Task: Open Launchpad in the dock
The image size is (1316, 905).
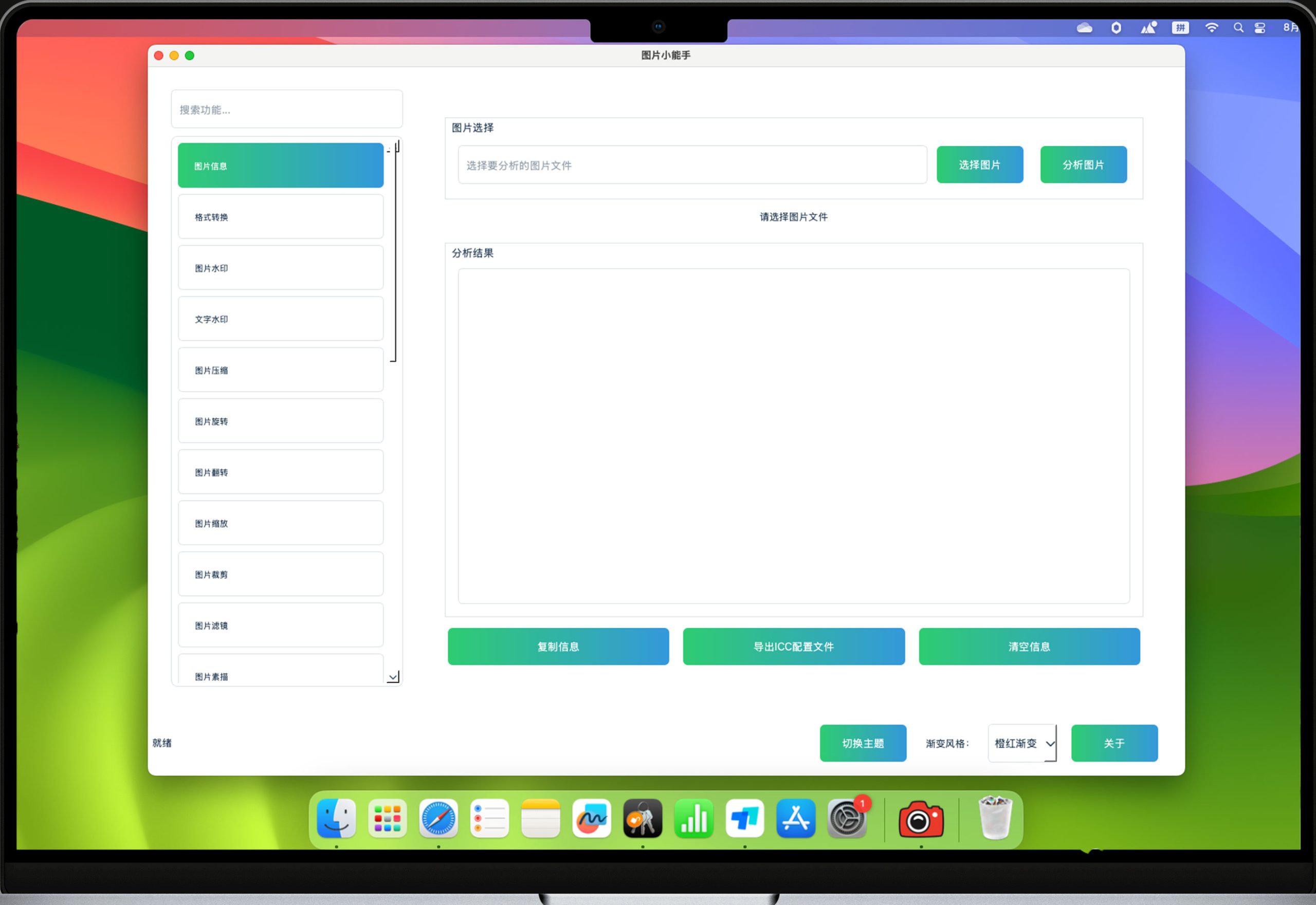Action: point(388,818)
